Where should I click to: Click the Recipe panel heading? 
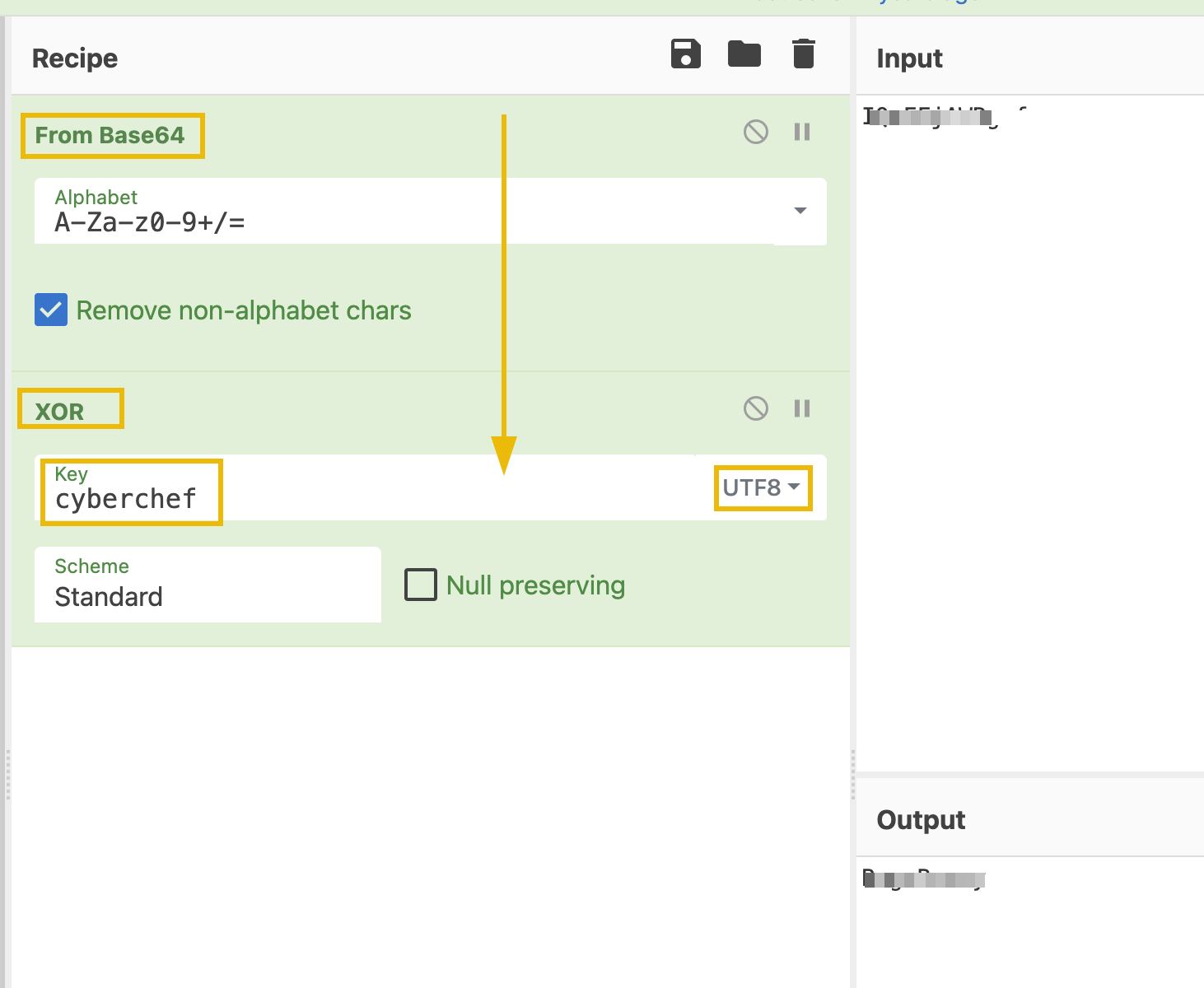pos(74,58)
